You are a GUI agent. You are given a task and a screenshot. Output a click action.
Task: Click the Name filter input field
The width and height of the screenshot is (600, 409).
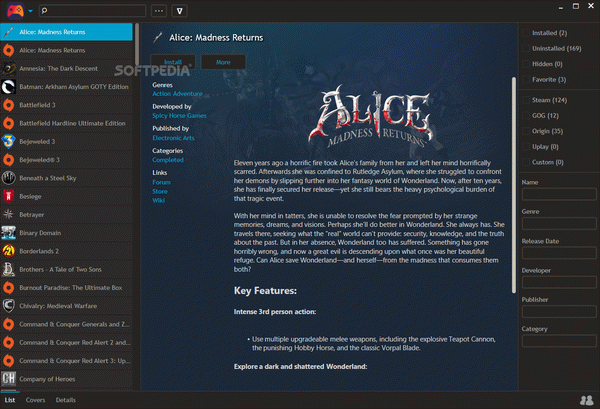tap(559, 194)
